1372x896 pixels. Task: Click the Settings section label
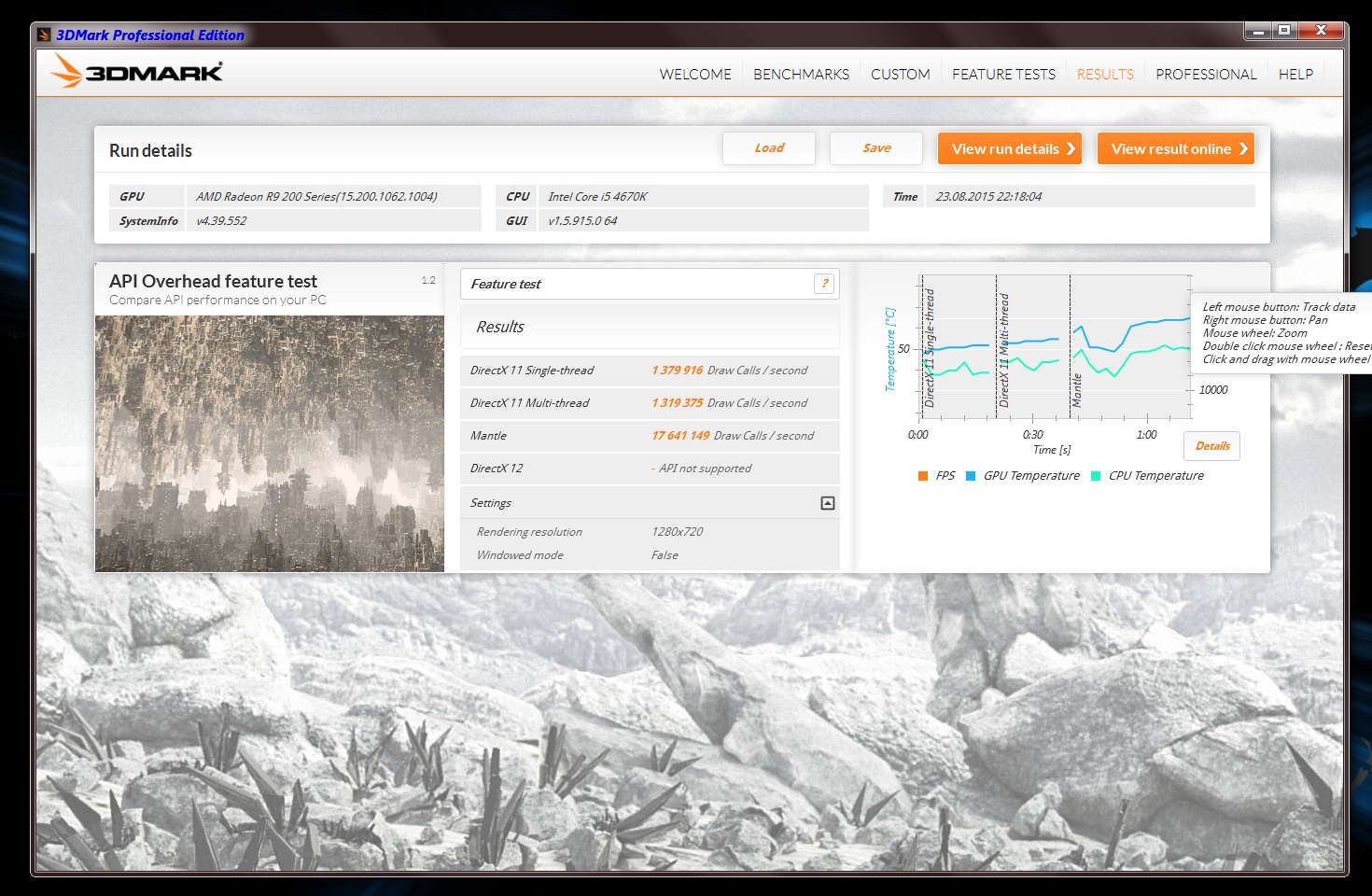point(491,503)
